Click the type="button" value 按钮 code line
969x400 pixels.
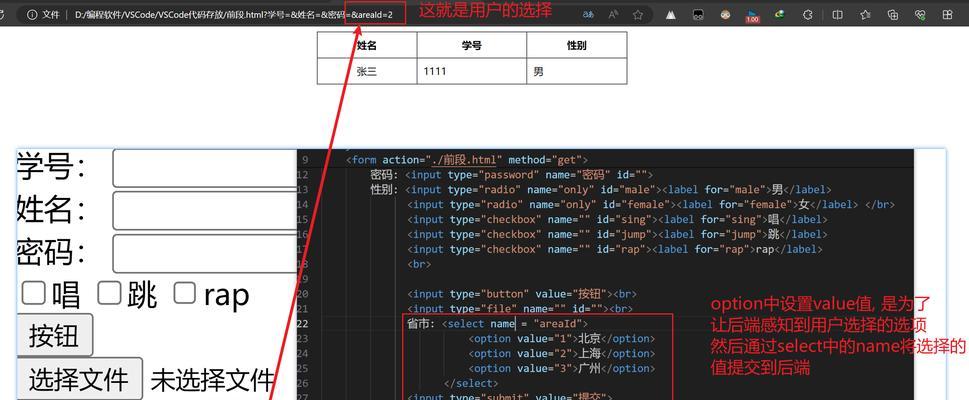click(522, 294)
